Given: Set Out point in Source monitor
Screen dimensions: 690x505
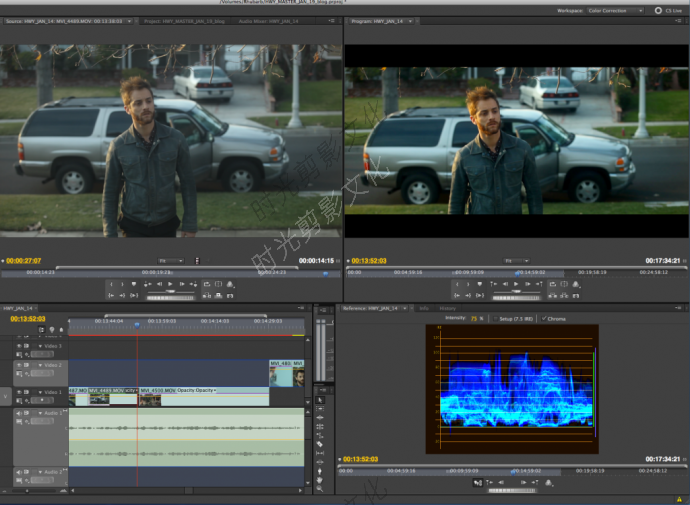Looking at the screenshot, I should 122,284.
